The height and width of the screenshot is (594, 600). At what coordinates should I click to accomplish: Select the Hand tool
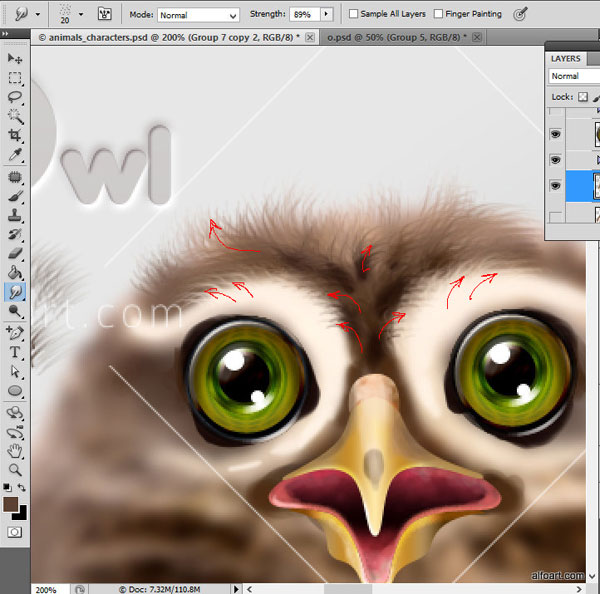[15, 451]
